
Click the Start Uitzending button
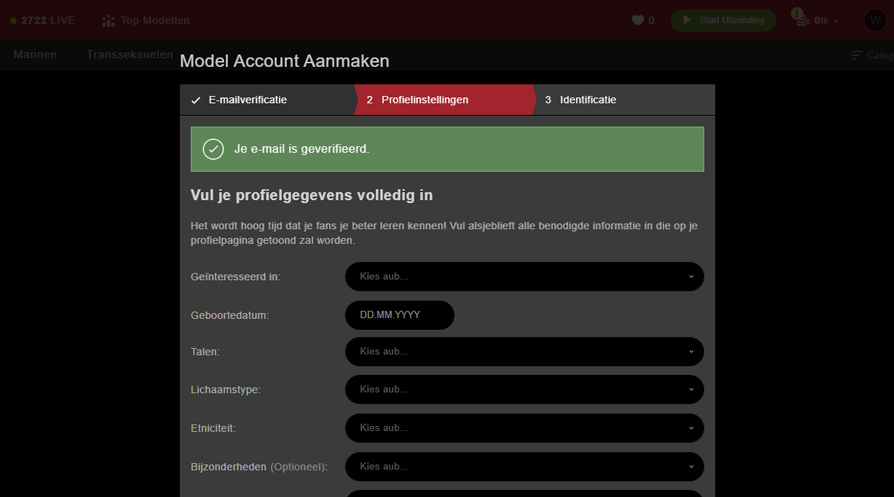(723, 21)
